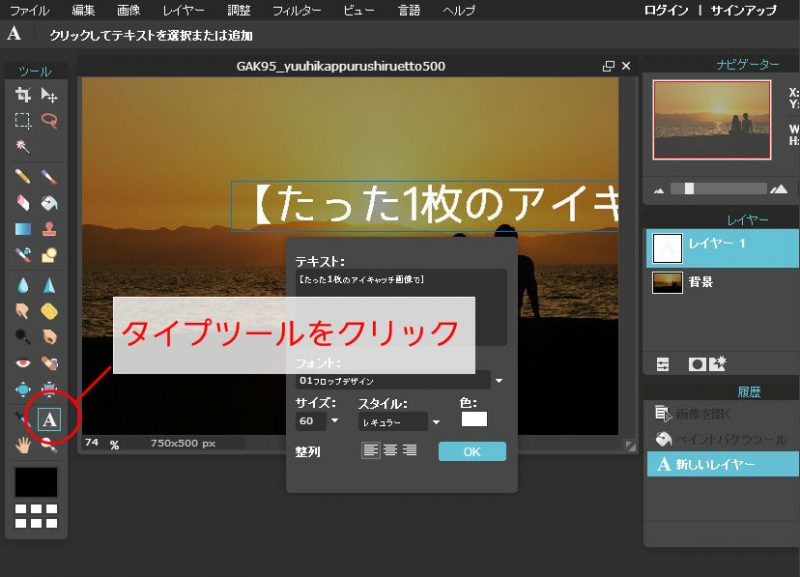Select the Hand pan tool
This screenshot has width=800, height=577.
point(23,445)
